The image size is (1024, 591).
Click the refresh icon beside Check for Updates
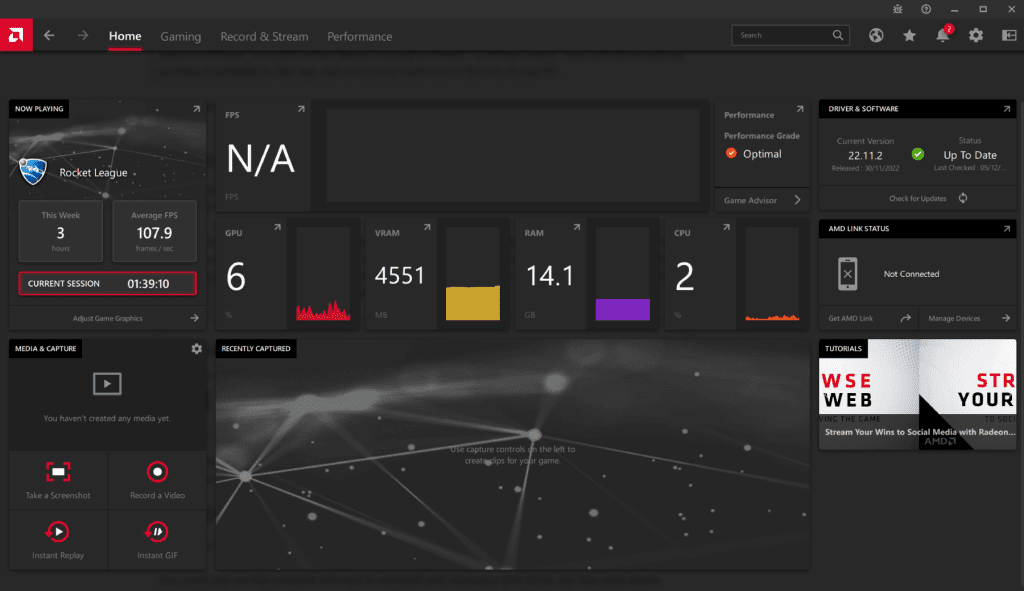963,198
